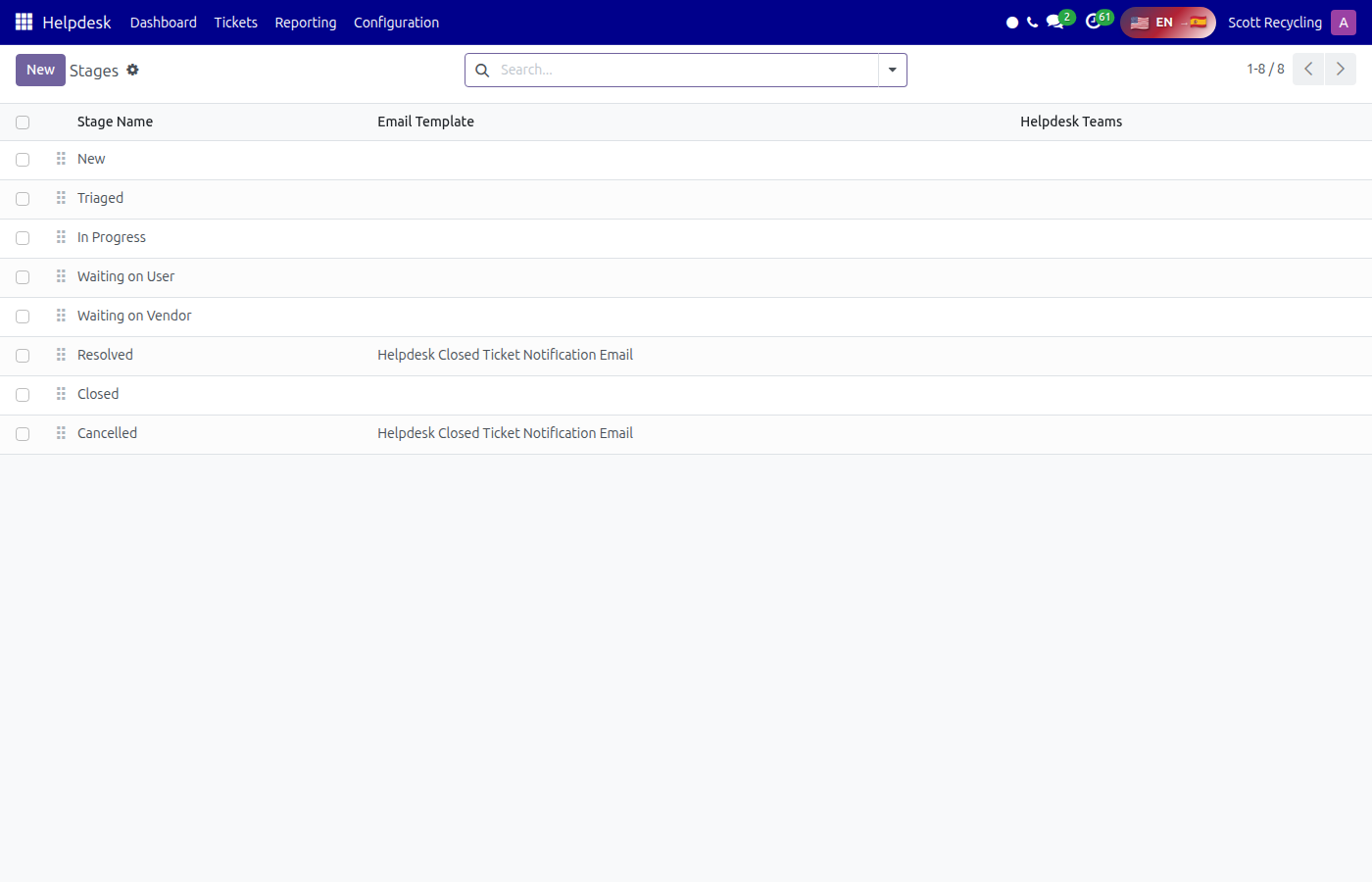Check the box for In Progress stage

click(23, 238)
